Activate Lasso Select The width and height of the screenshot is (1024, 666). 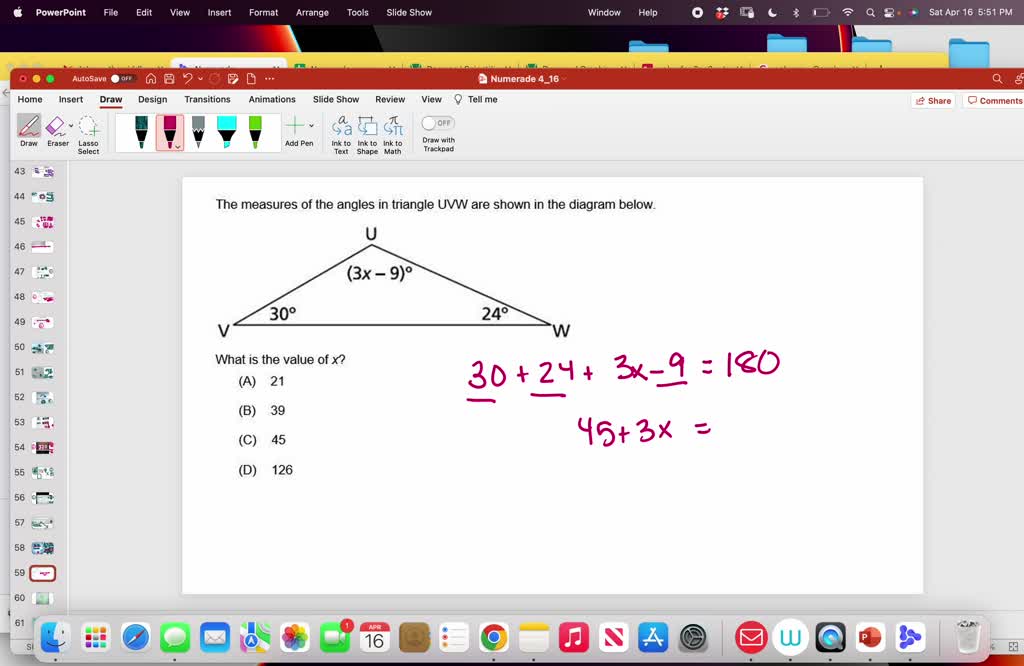88,133
